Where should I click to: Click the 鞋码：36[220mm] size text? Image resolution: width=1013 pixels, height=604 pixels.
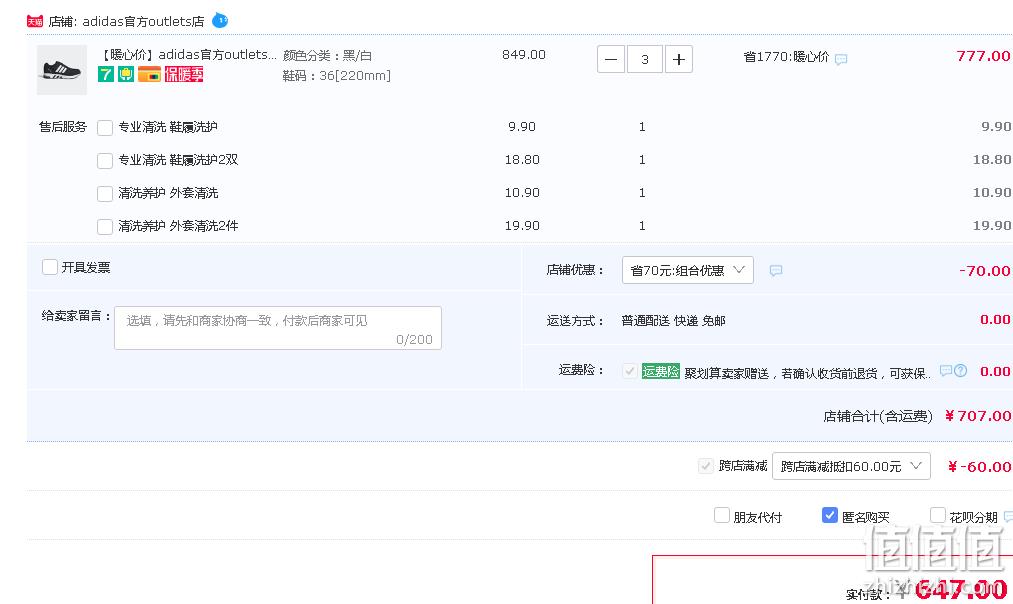pos(337,76)
